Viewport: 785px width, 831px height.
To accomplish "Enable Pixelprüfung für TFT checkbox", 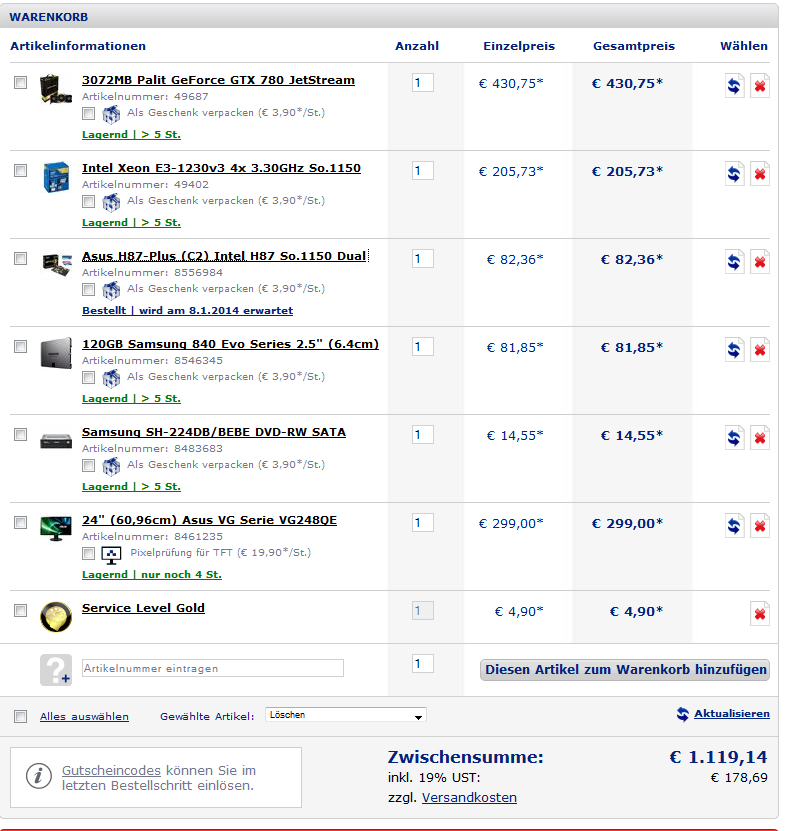I will 88,553.
